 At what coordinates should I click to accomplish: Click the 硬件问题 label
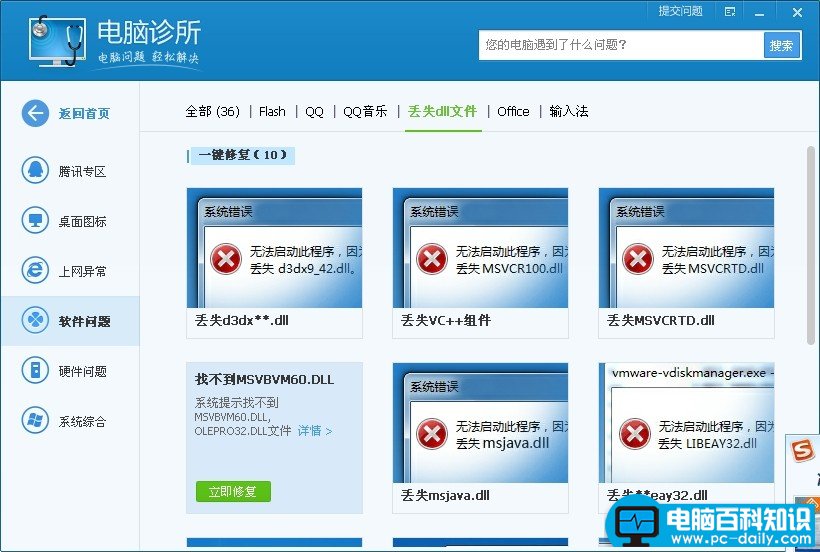coord(83,371)
